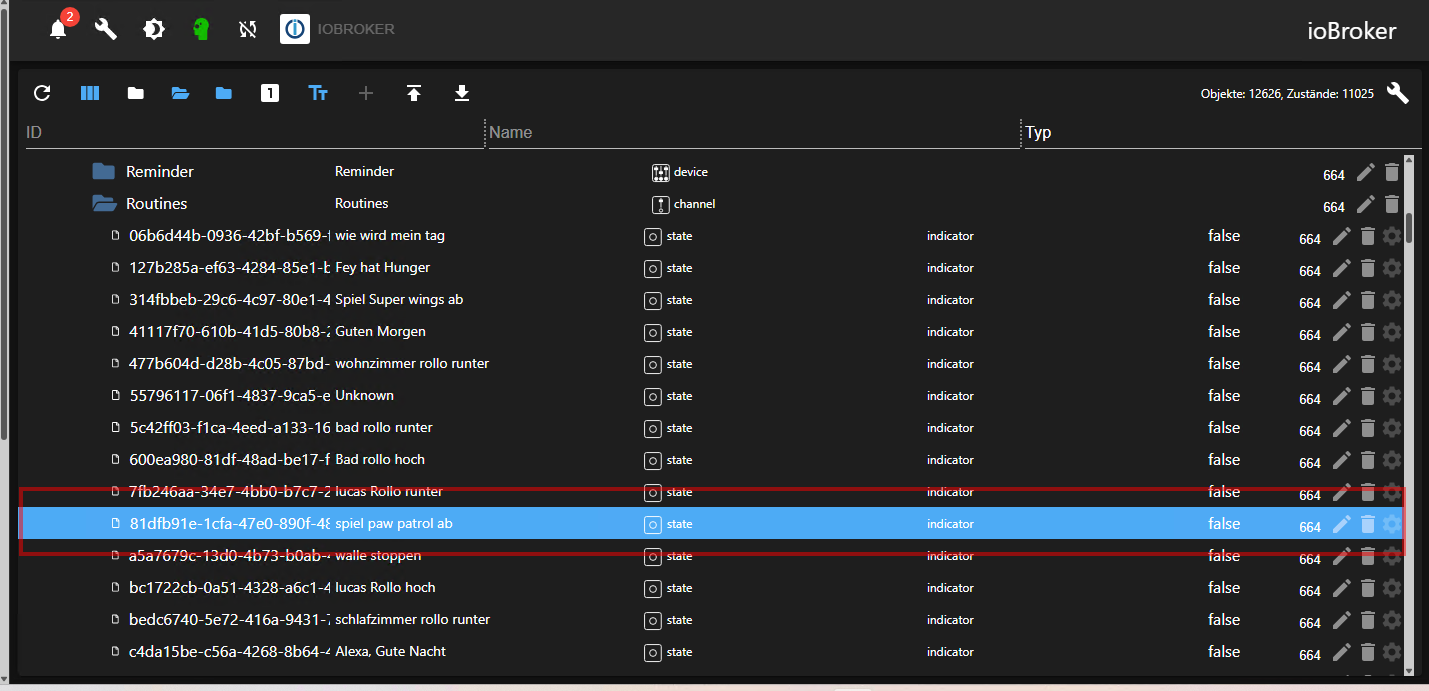Expand all nodes with the open folder icon
1429x691 pixels.
click(180, 93)
